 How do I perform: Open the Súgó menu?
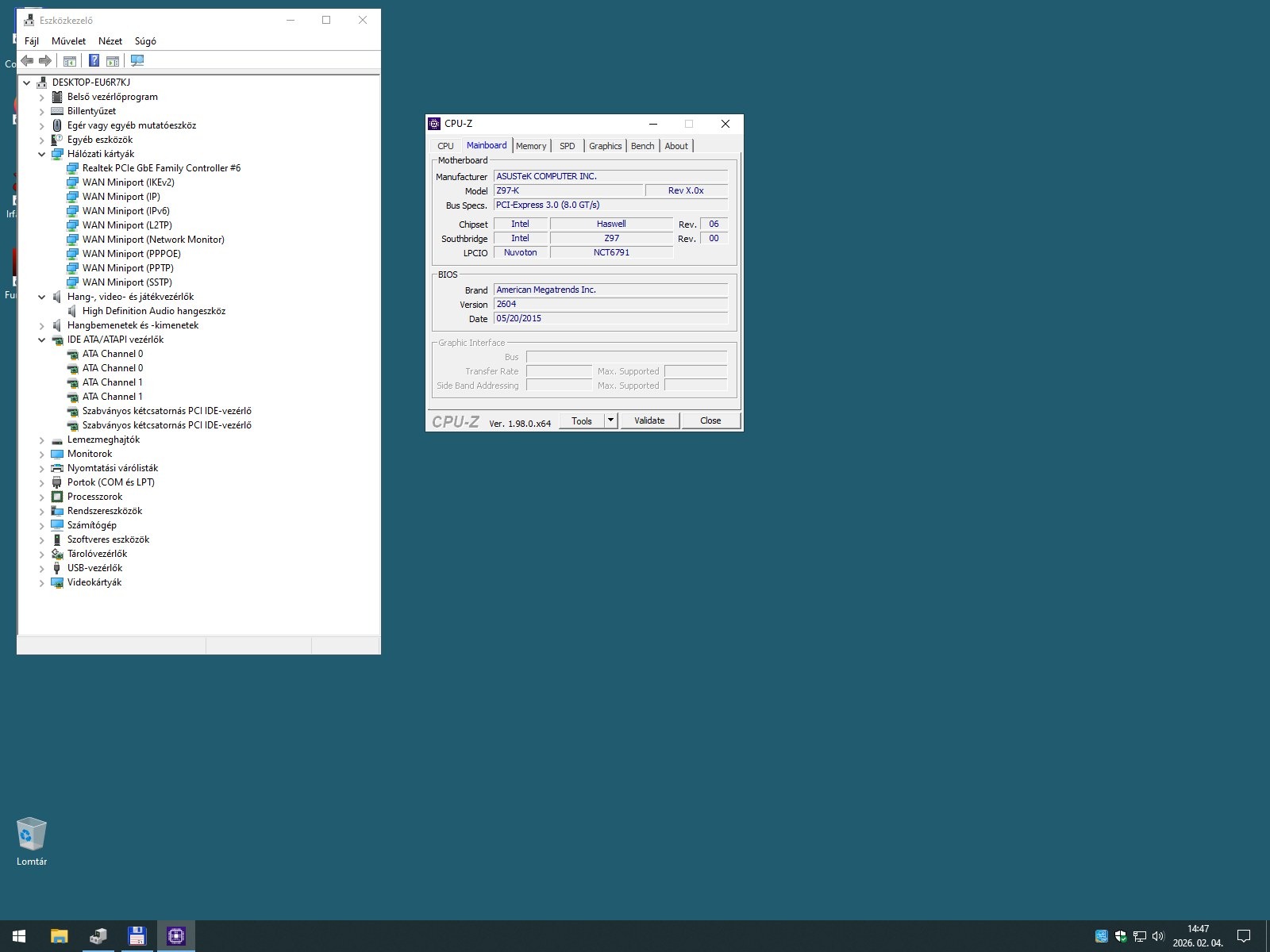pyautogui.click(x=145, y=41)
